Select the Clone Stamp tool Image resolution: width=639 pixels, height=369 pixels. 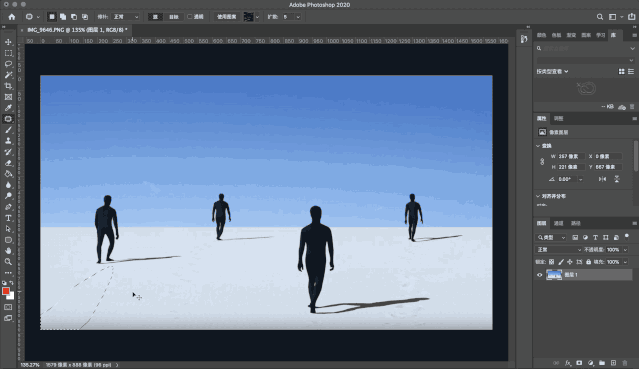click(8, 141)
